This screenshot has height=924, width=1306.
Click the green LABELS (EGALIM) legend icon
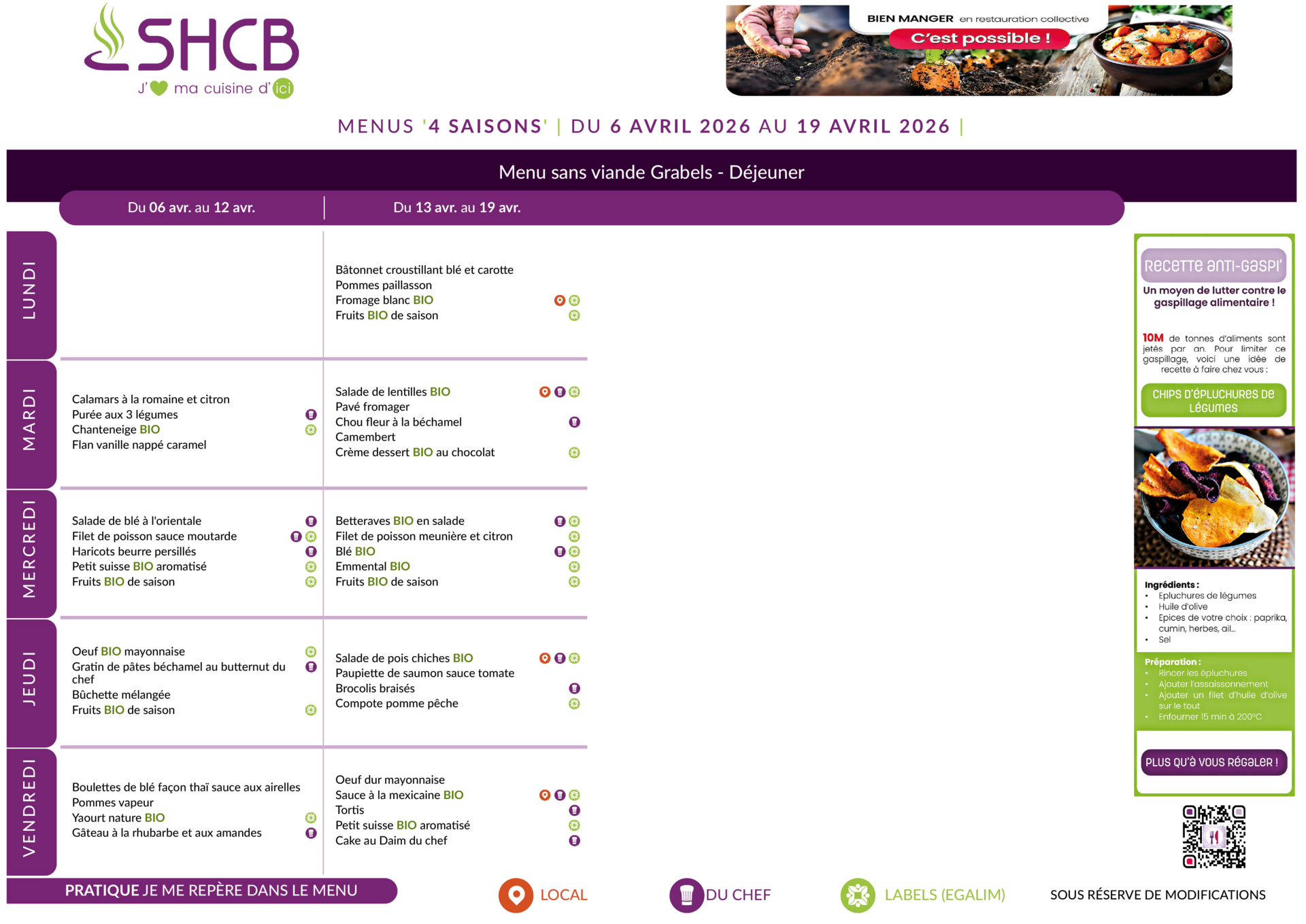click(x=857, y=895)
